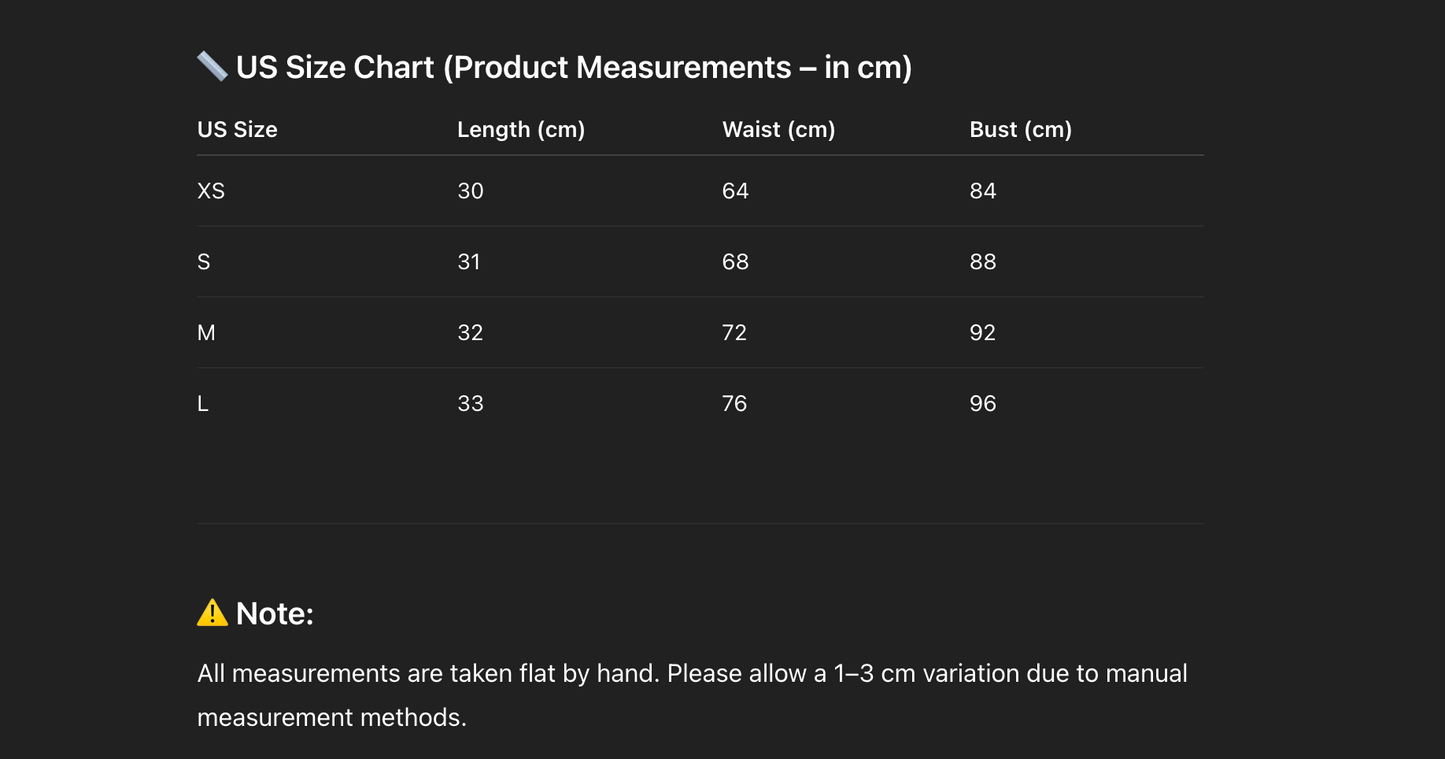Click length value 33 for L

coord(470,404)
